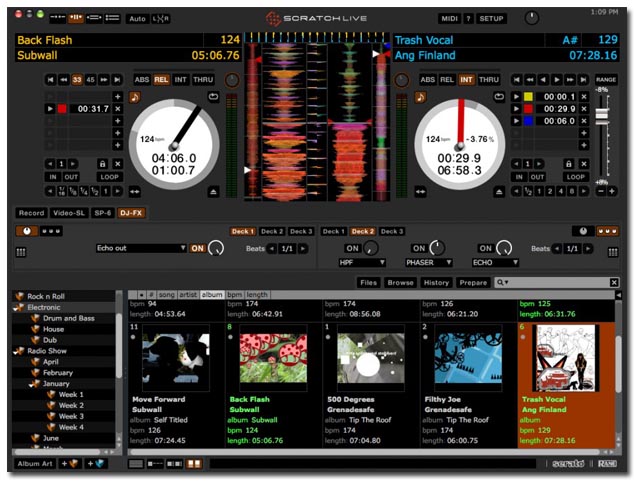Eject track from right deck
The height and width of the screenshot is (482, 634).
click(x=499, y=192)
